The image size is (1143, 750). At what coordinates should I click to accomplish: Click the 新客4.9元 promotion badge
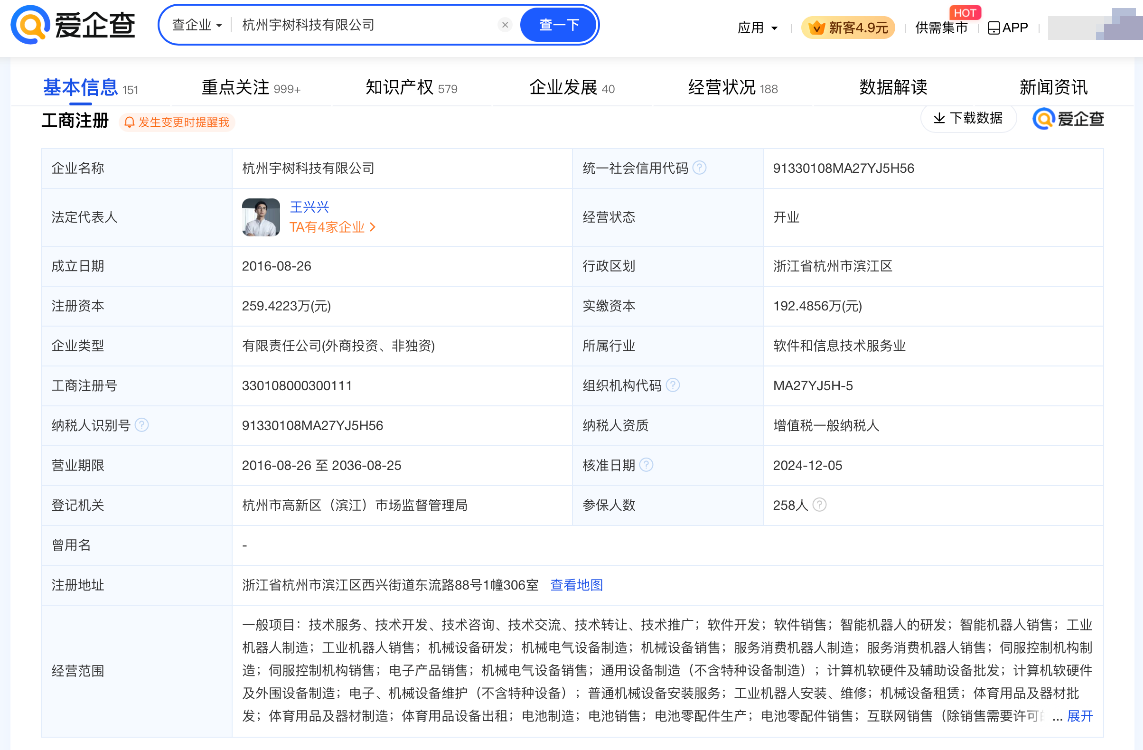[x=848, y=28]
